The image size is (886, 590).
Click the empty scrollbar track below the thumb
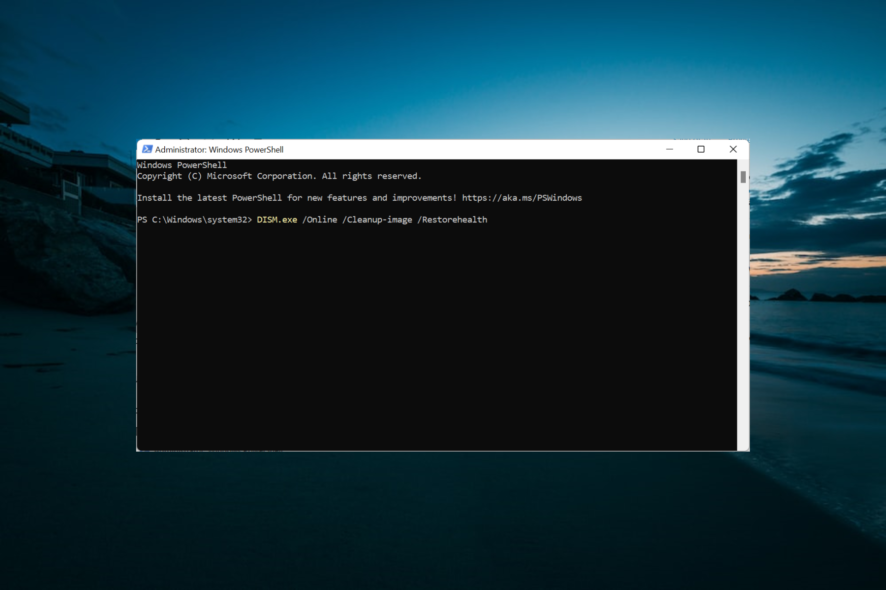coord(742,320)
